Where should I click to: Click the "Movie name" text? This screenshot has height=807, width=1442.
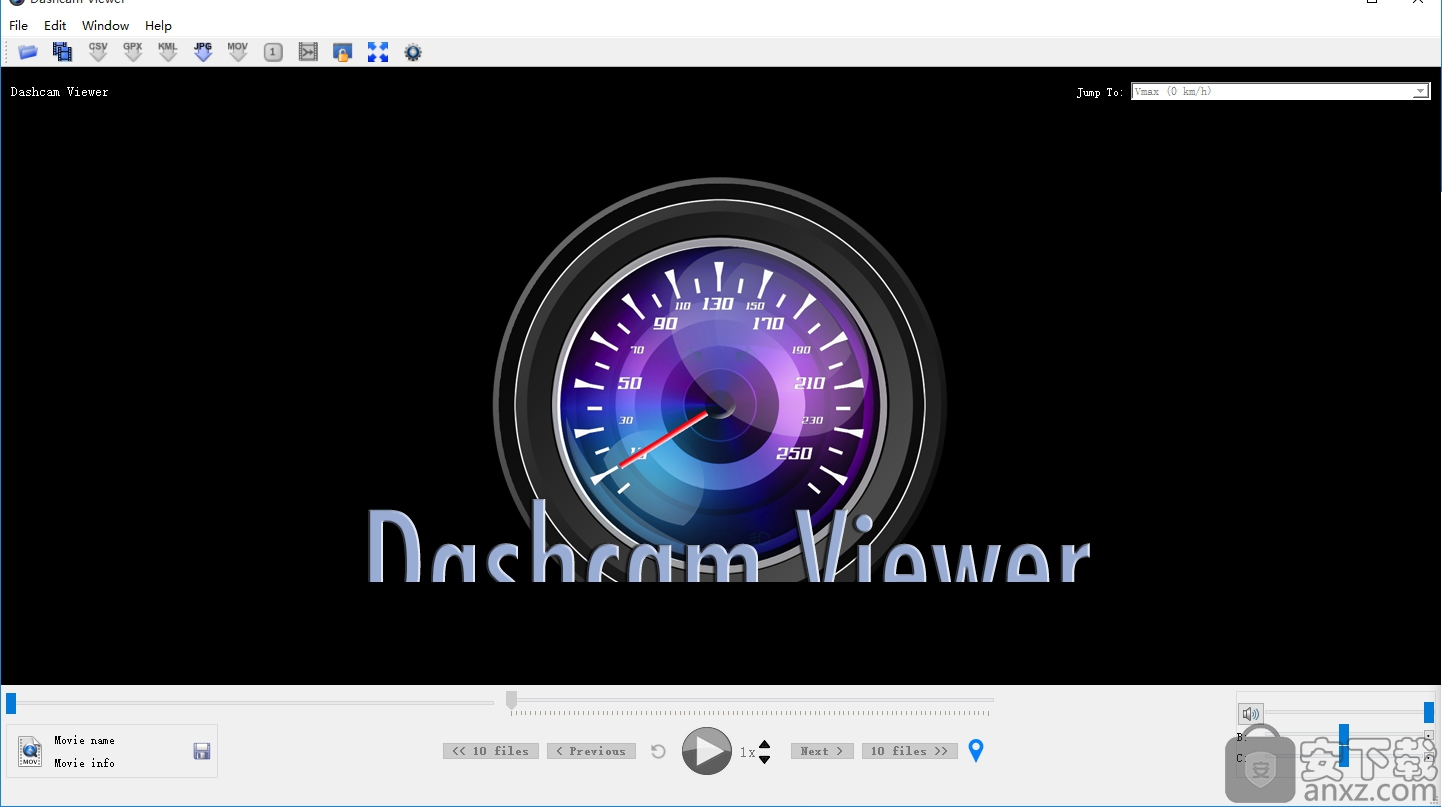coord(84,740)
